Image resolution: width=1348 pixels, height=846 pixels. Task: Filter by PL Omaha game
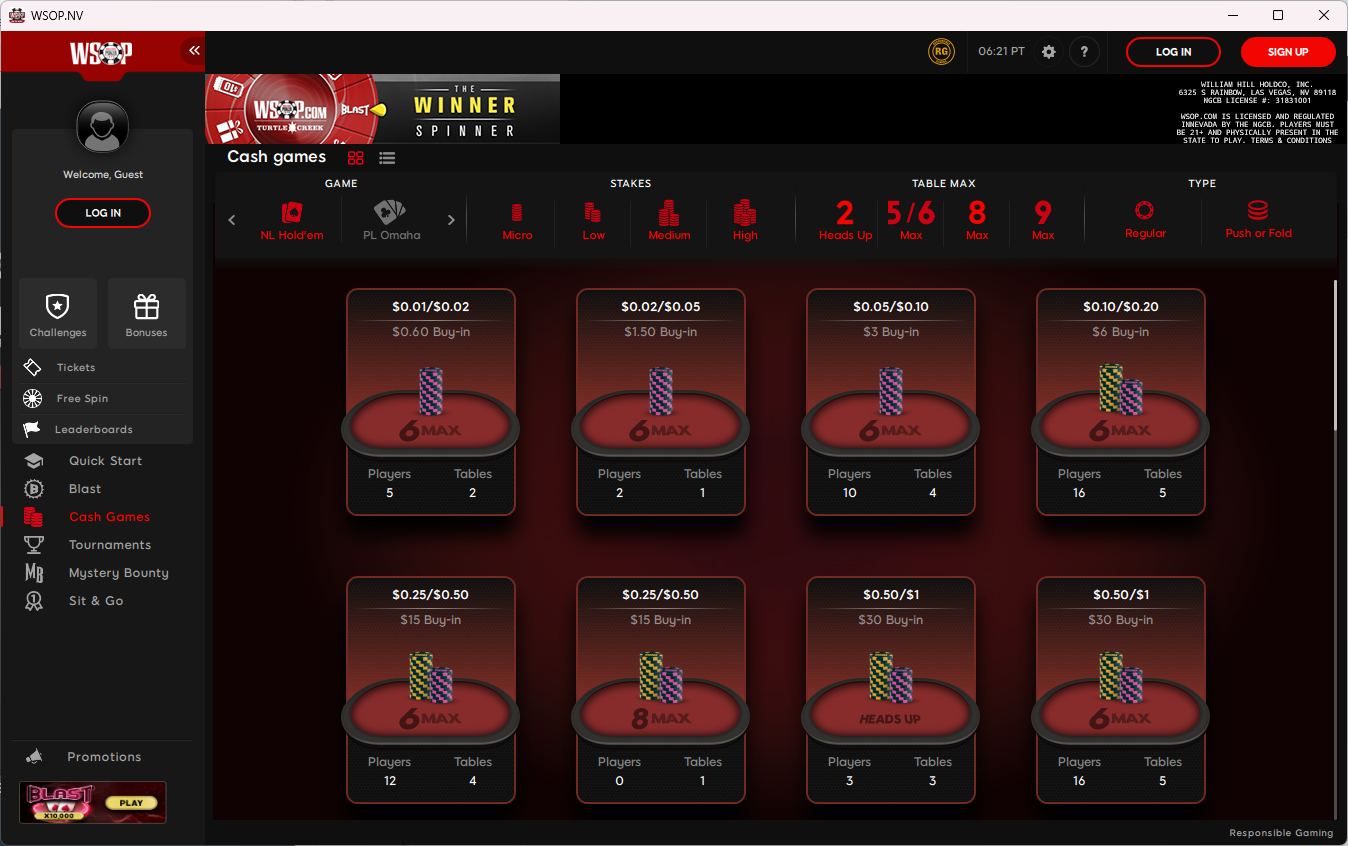(390, 221)
